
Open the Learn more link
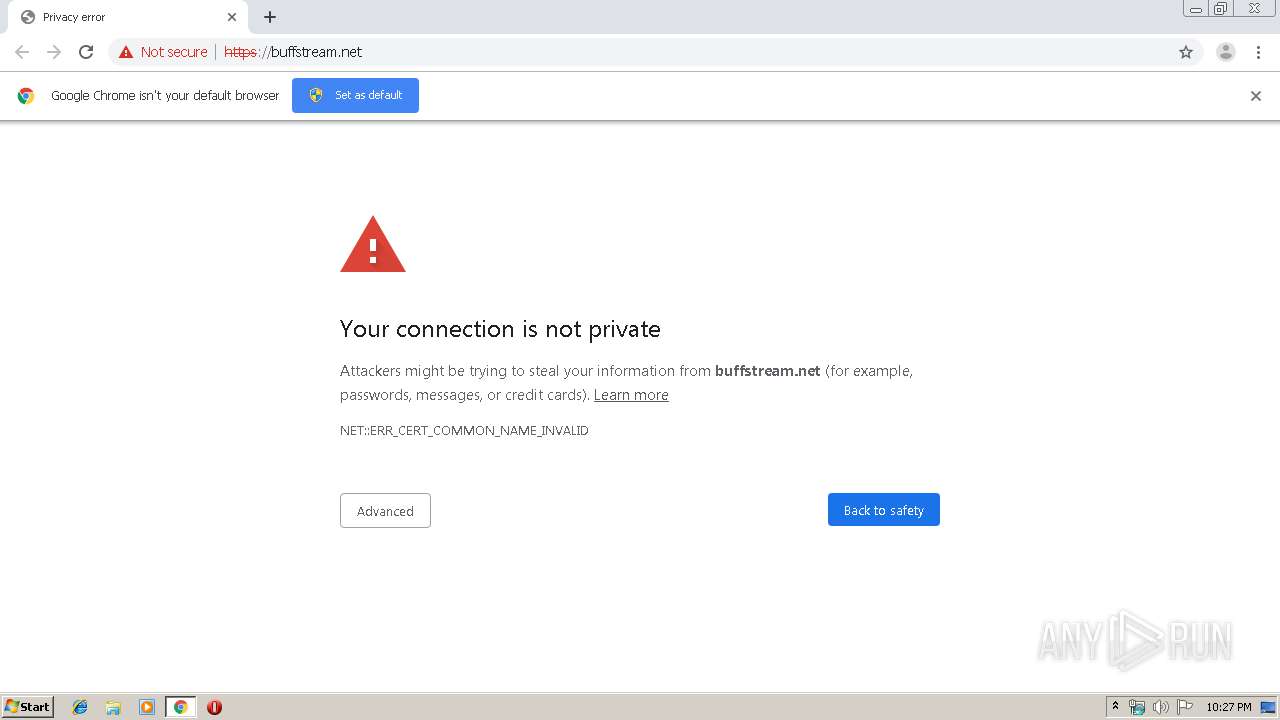[x=631, y=395]
